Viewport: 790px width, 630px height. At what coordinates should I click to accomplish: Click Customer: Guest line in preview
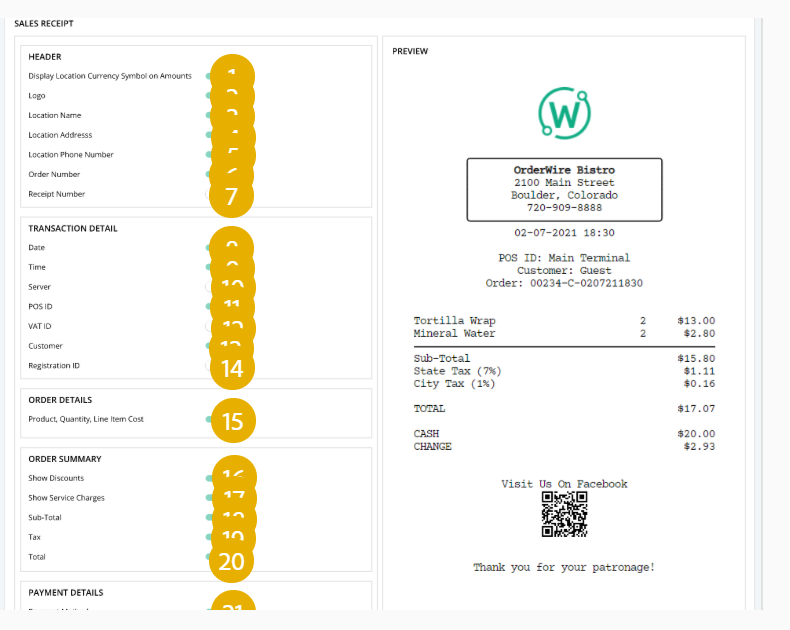[564, 271]
